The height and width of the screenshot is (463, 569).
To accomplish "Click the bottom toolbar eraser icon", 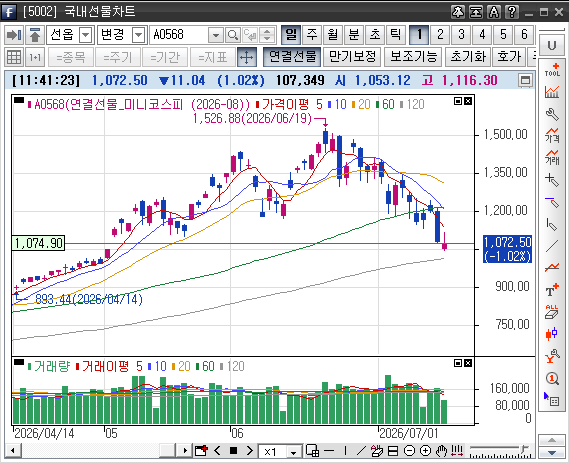I will pyautogui.click(x=377, y=451).
